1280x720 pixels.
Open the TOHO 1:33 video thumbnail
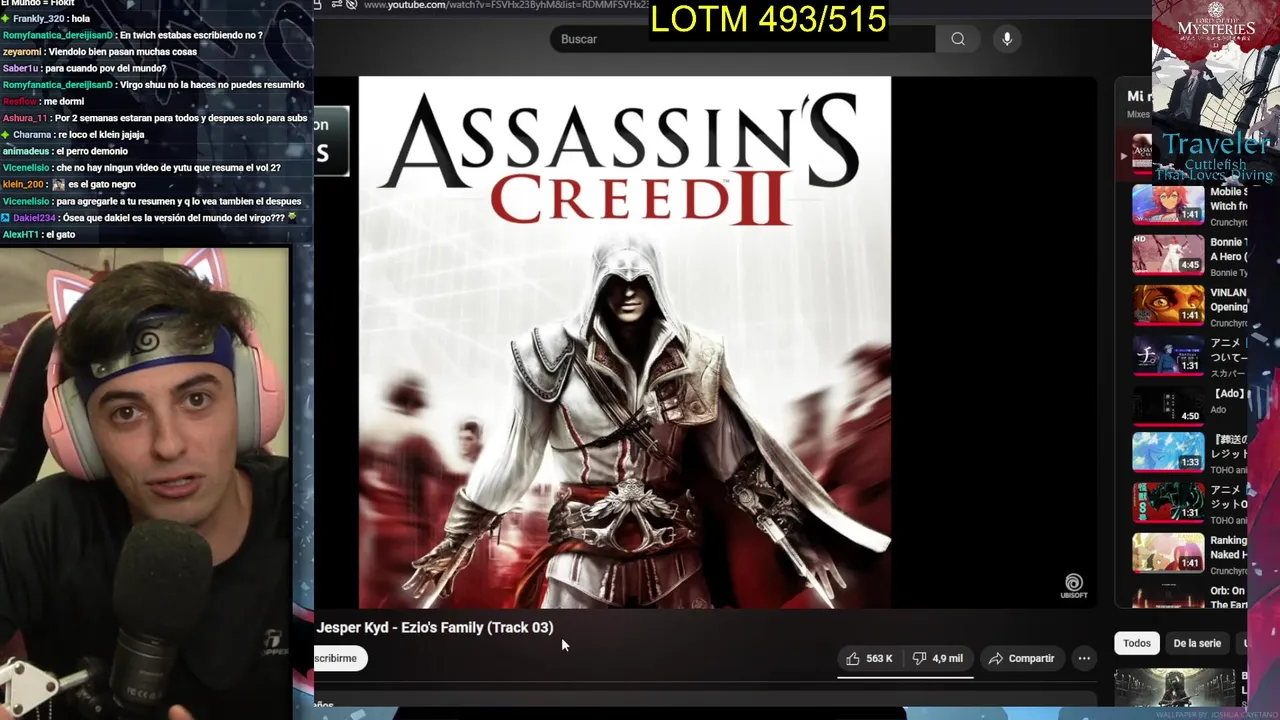pyautogui.click(x=1168, y=452)
